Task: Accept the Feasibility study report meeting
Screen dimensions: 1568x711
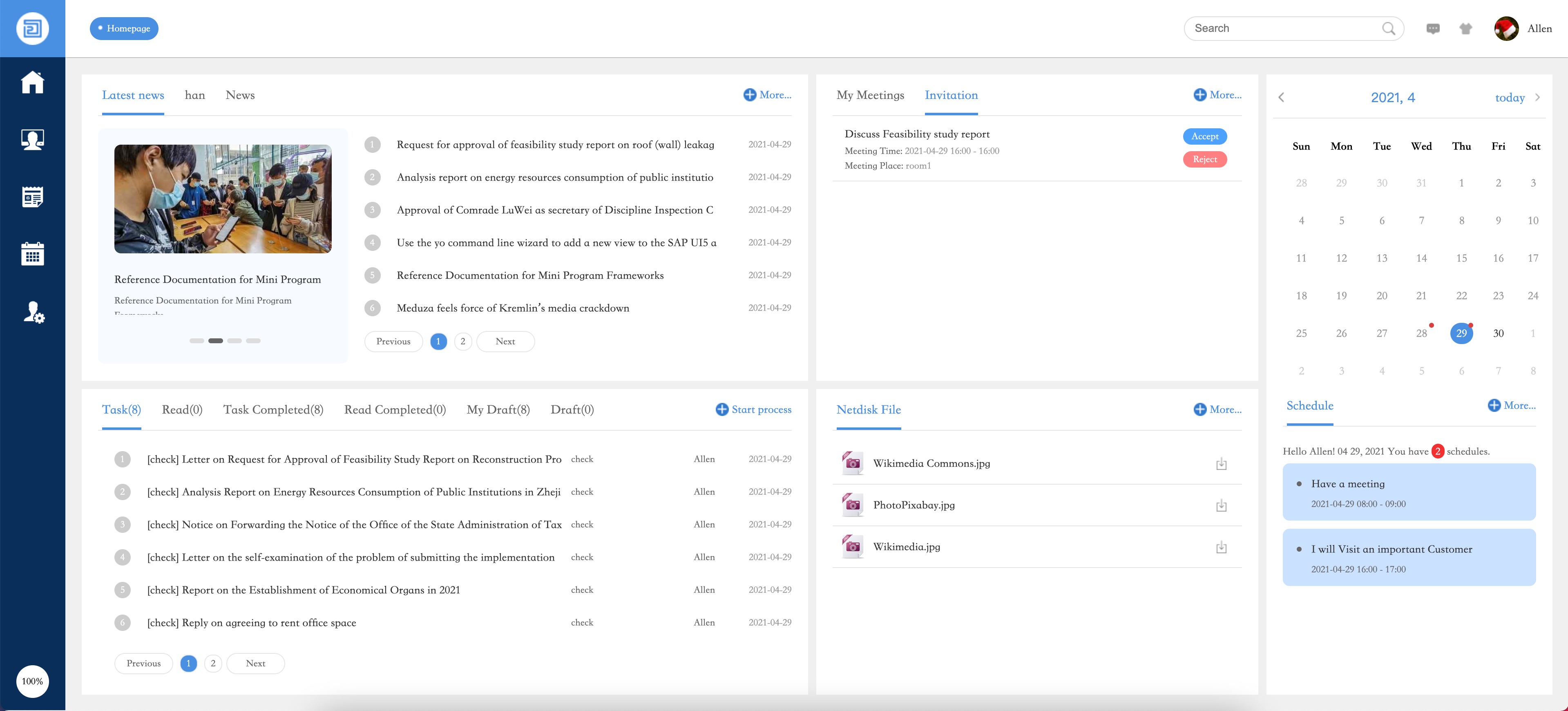Action: click(1204, 136)
